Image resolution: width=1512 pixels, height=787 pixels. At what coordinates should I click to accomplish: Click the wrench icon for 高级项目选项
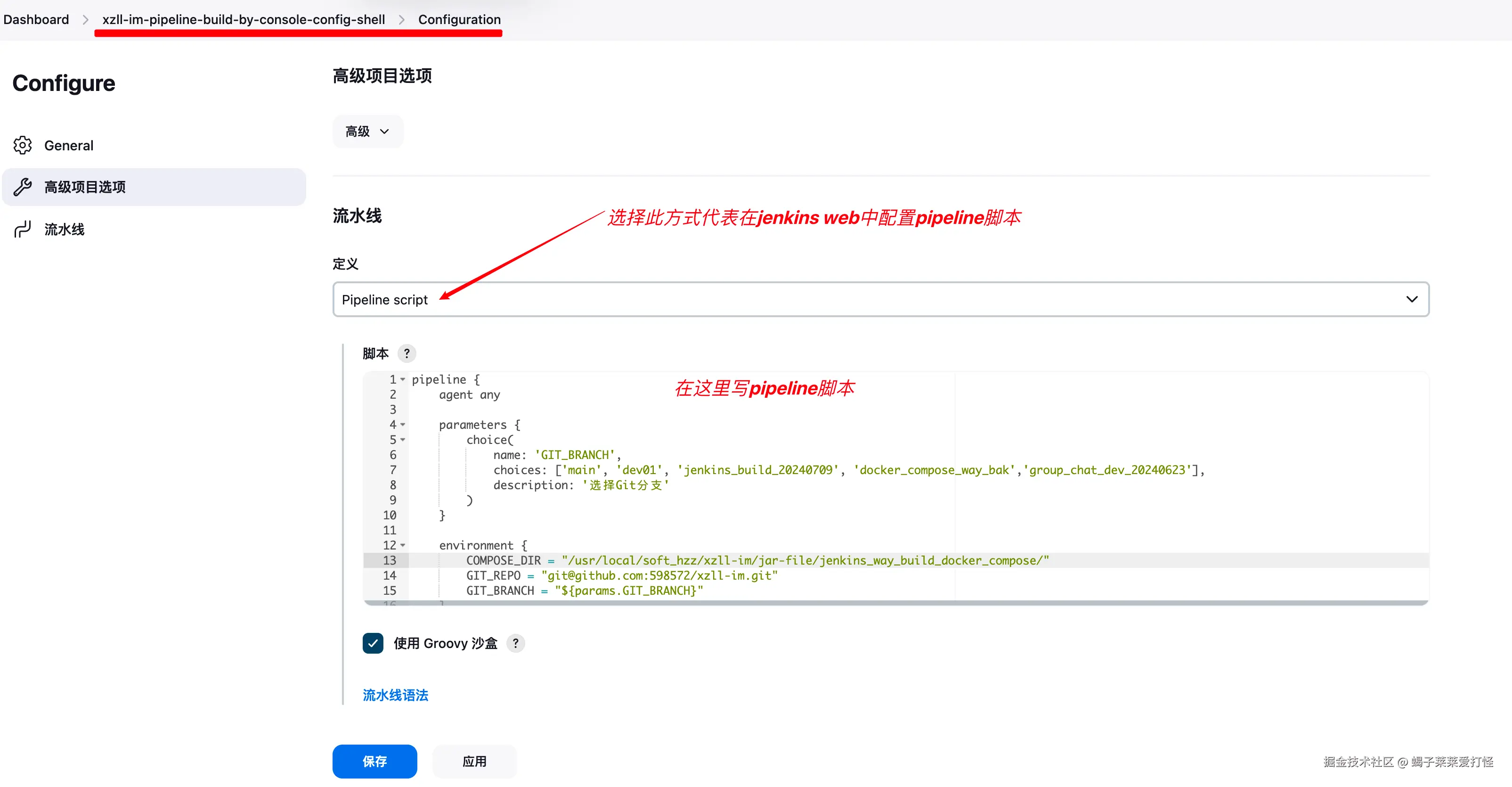click(x=22, y=187)
